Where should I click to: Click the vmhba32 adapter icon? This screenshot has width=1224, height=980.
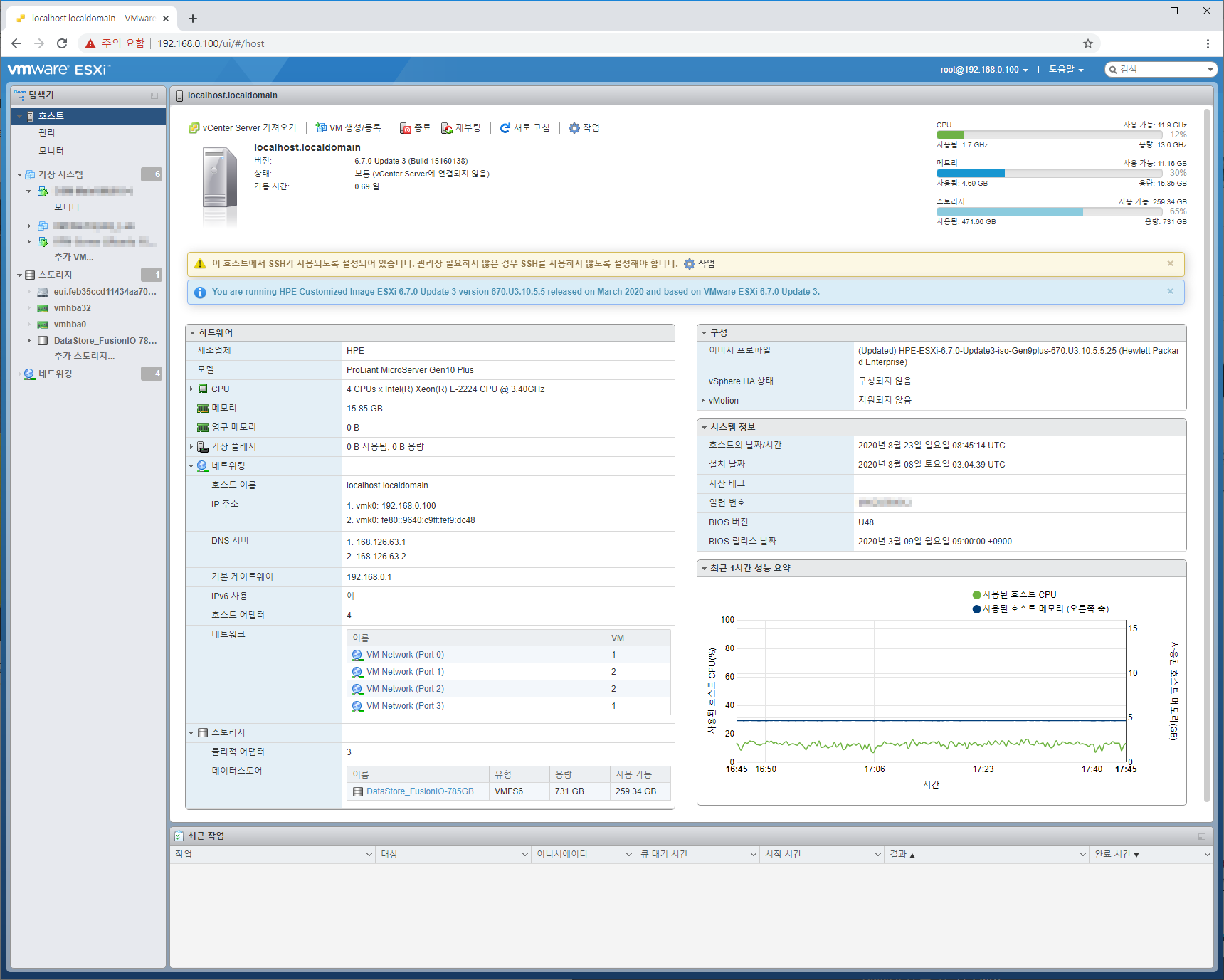43,308
